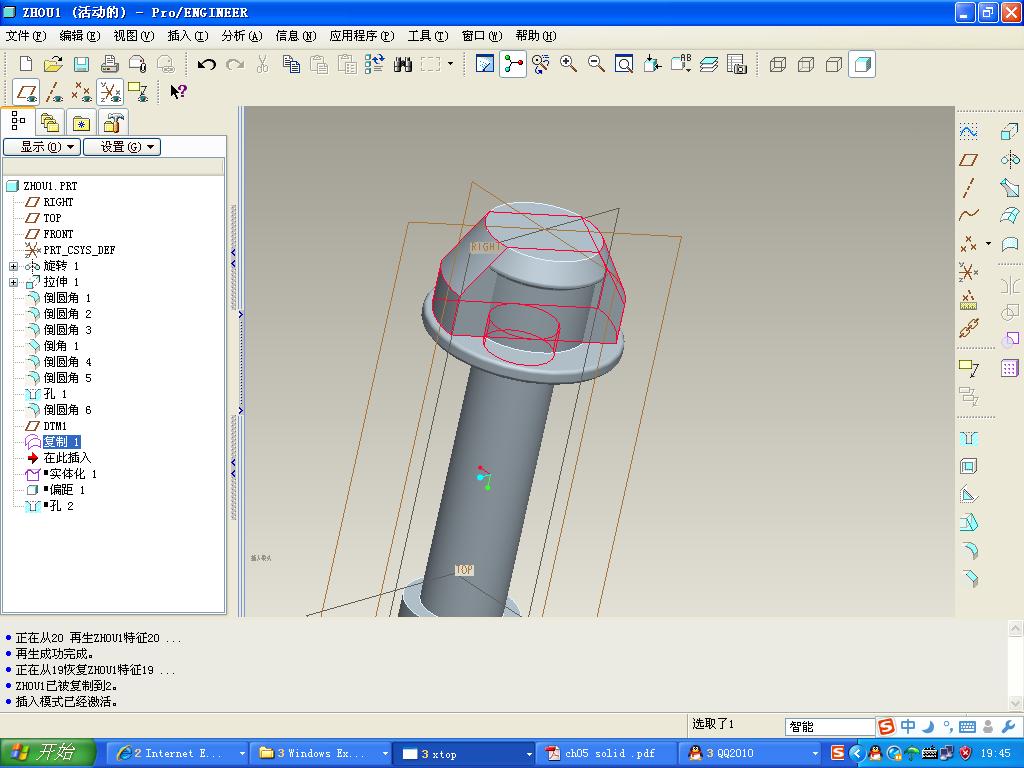Select the Sketch tool on right toolbar

[968, 132]
